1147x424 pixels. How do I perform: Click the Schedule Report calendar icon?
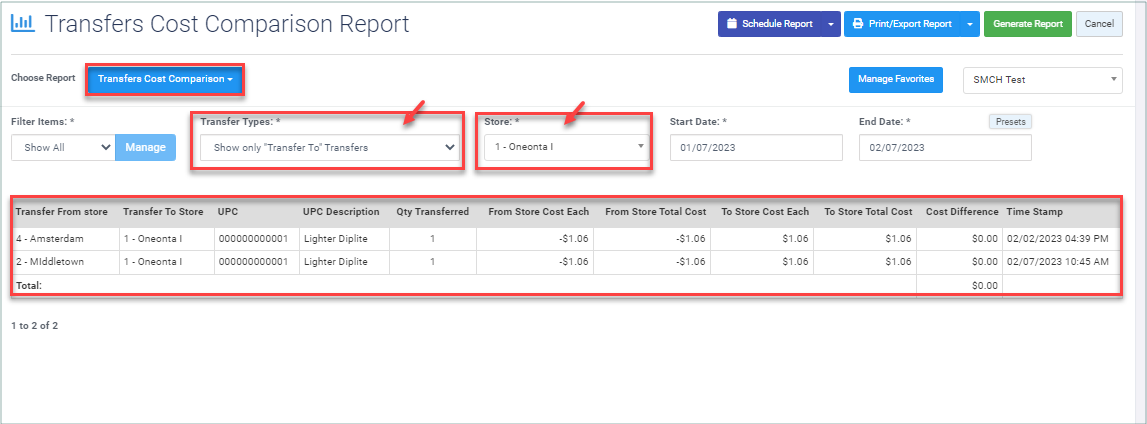point(731,23)
